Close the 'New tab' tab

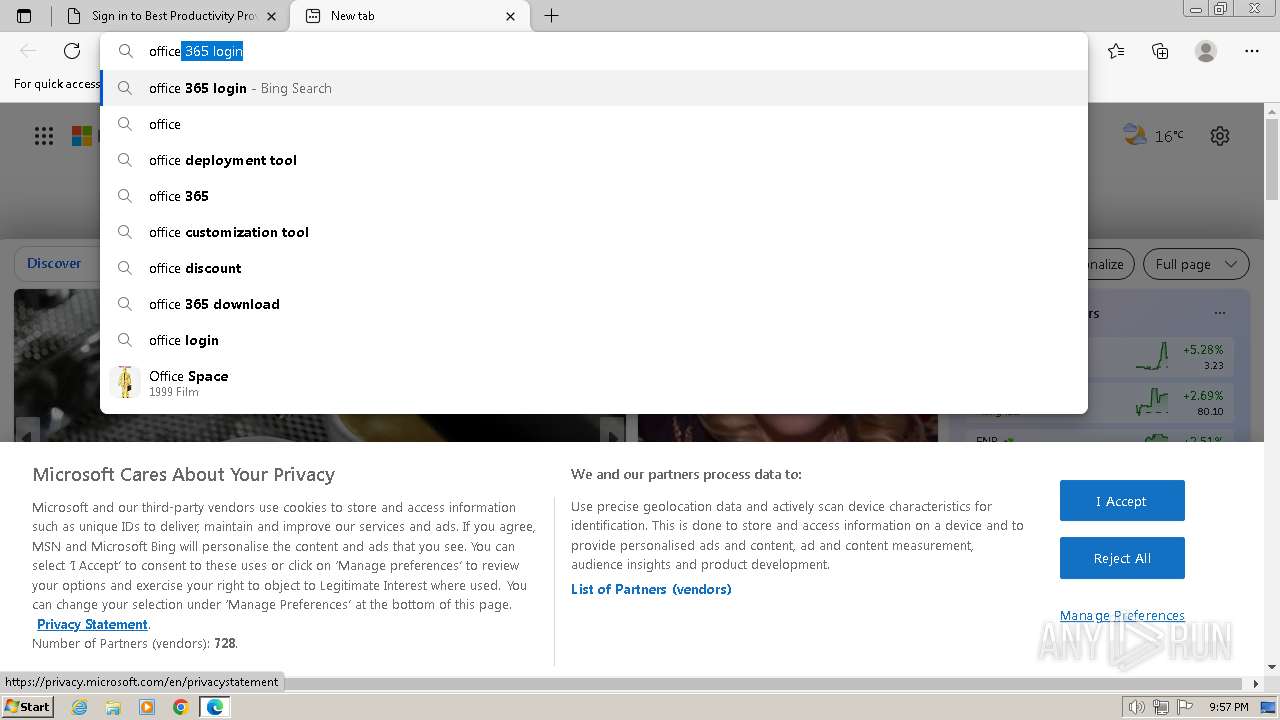[x=511, y=16]
